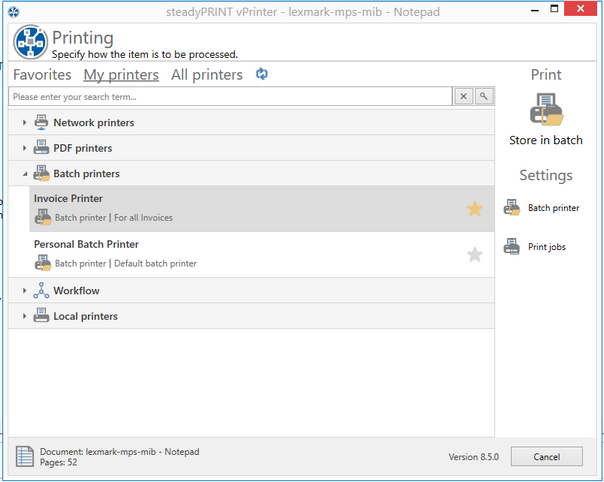Viewport: 604px width, 482px height.
Task: Select the Personal Batch Printer entry
Action: 262,254
